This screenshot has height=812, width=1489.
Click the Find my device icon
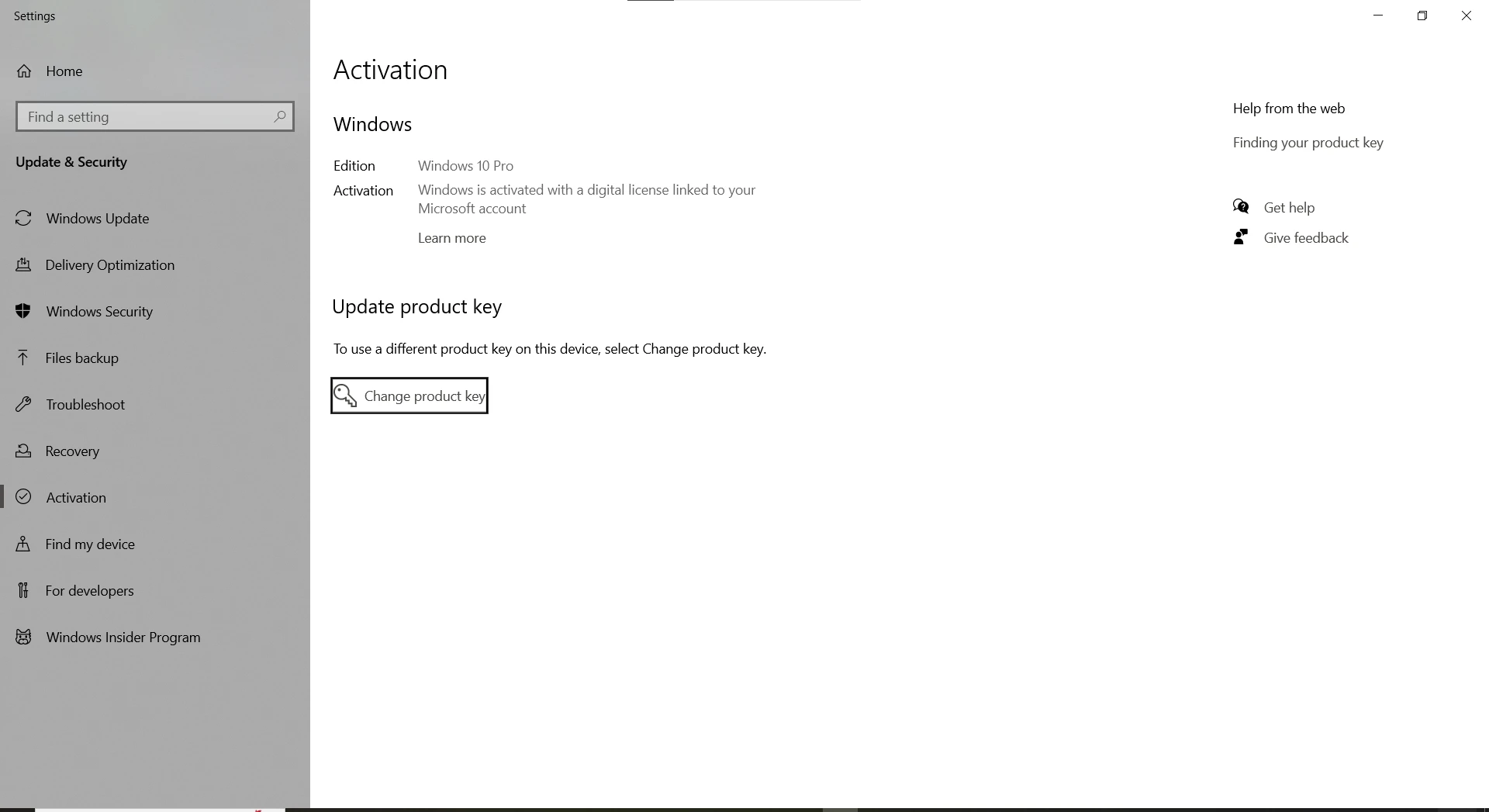tap(24, 544)
